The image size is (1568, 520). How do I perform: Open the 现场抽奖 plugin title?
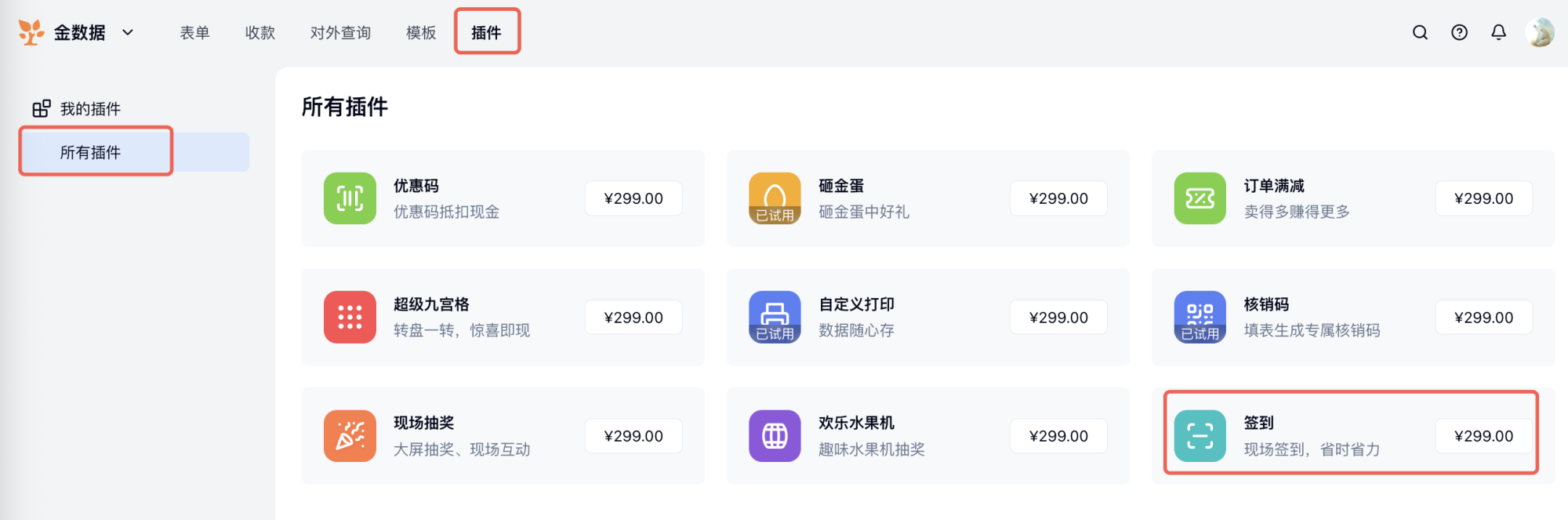tap(423, 423)
